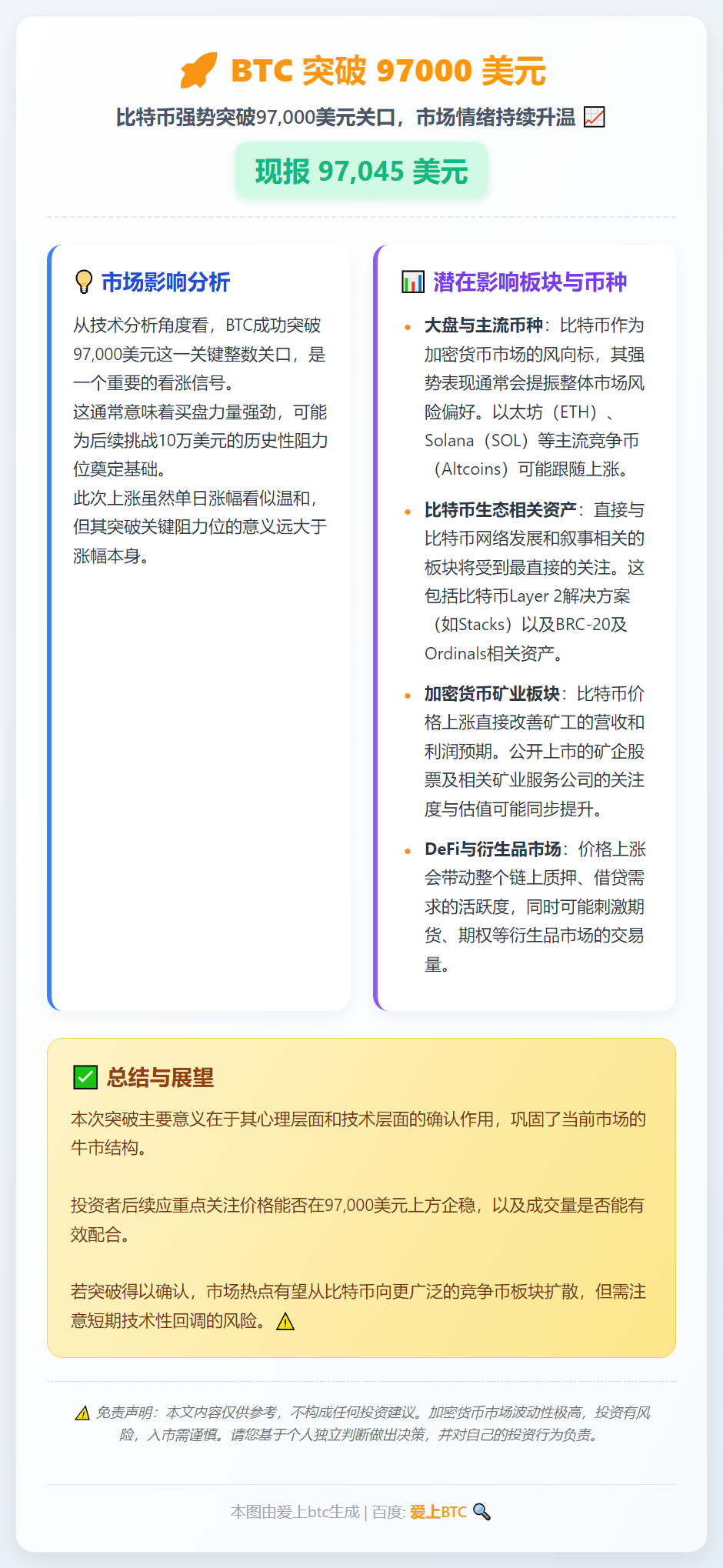723x1568 pixels.
Task: Click the green check mark icon near 总结与展望
Action: (85, 1077)
